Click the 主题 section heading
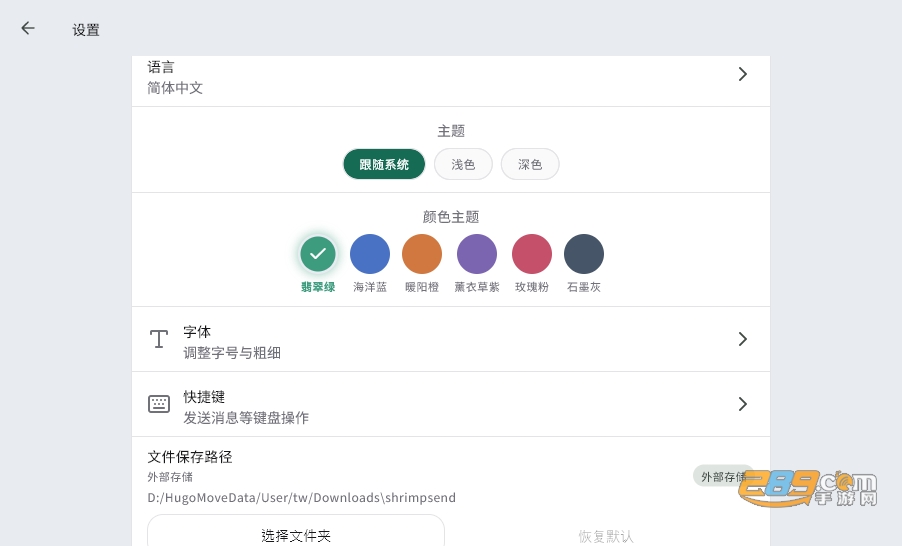Screen dimensions: 902x546 point(451,131)
